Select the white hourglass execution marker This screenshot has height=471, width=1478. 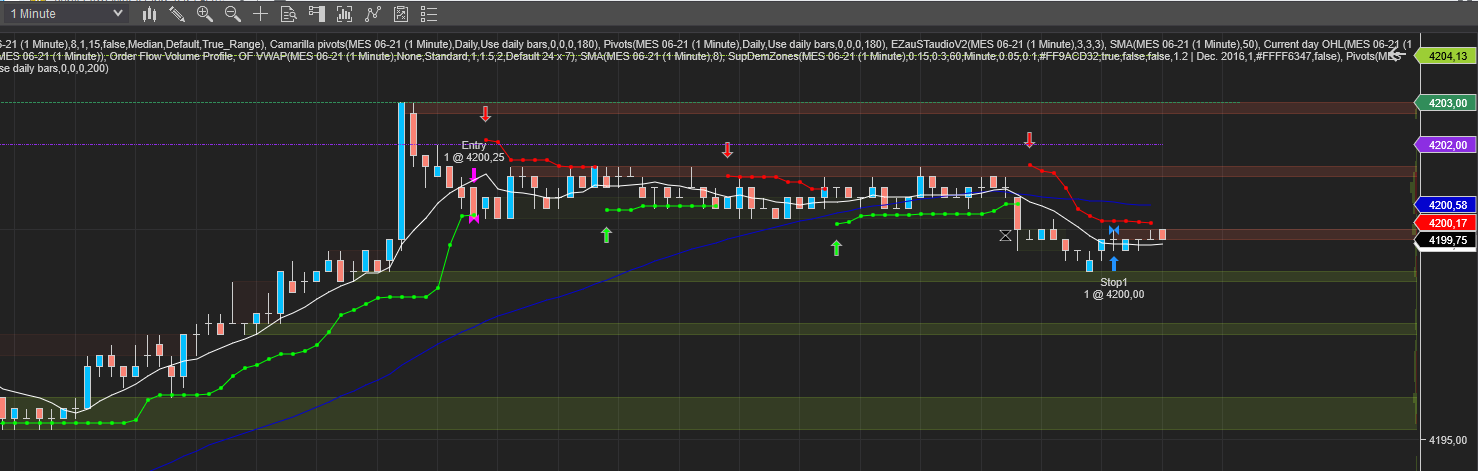(1006, 235)
